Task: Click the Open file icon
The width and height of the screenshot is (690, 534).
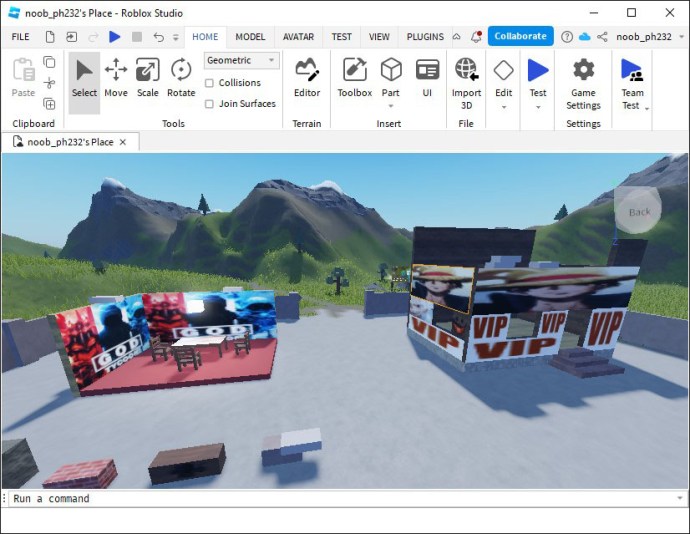Action: pos(71,37)
